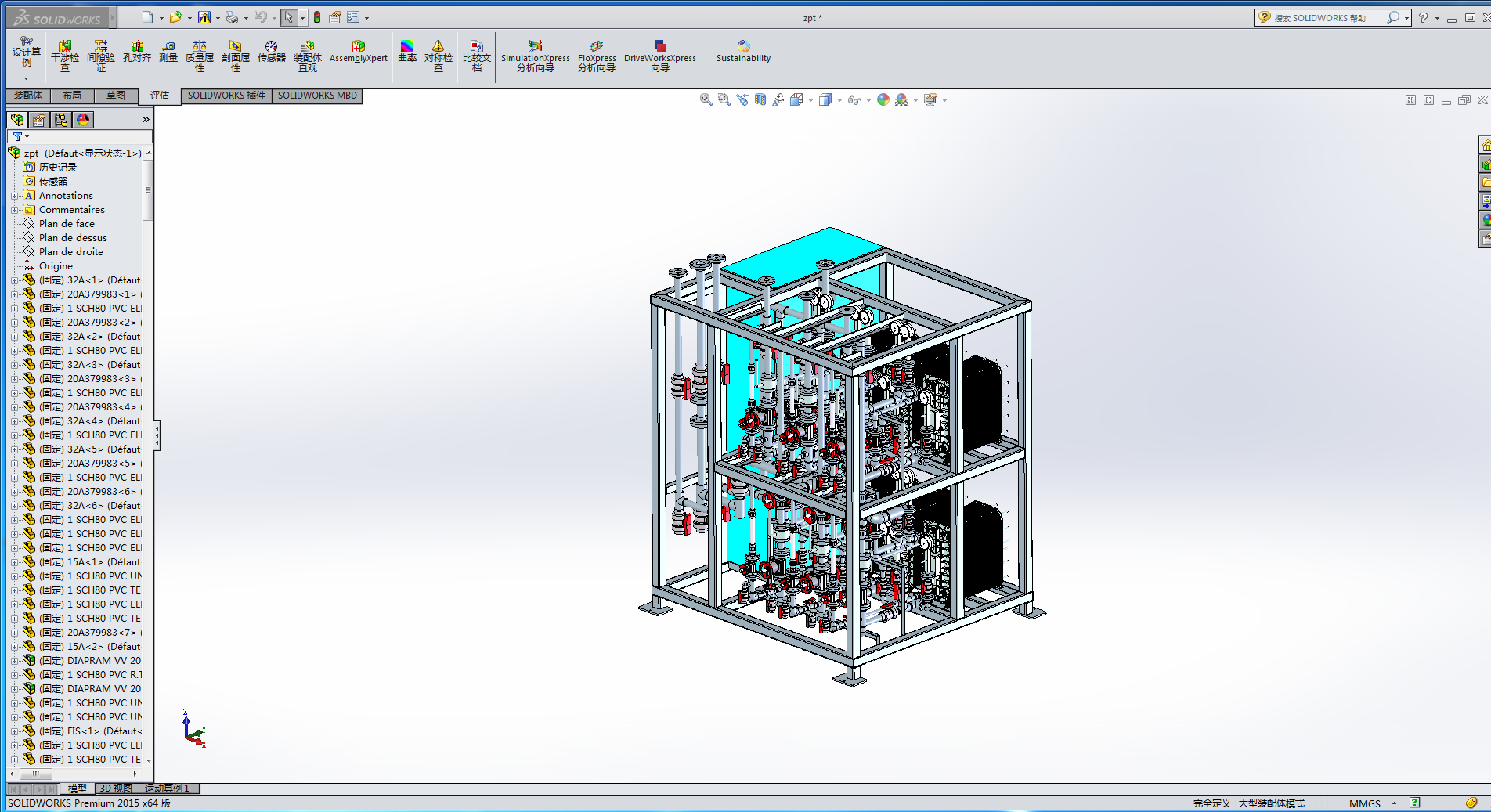Open the Sustainability tool
Image resolution: width=1491 pixels, height=812 pixels.
click(743, 52)
